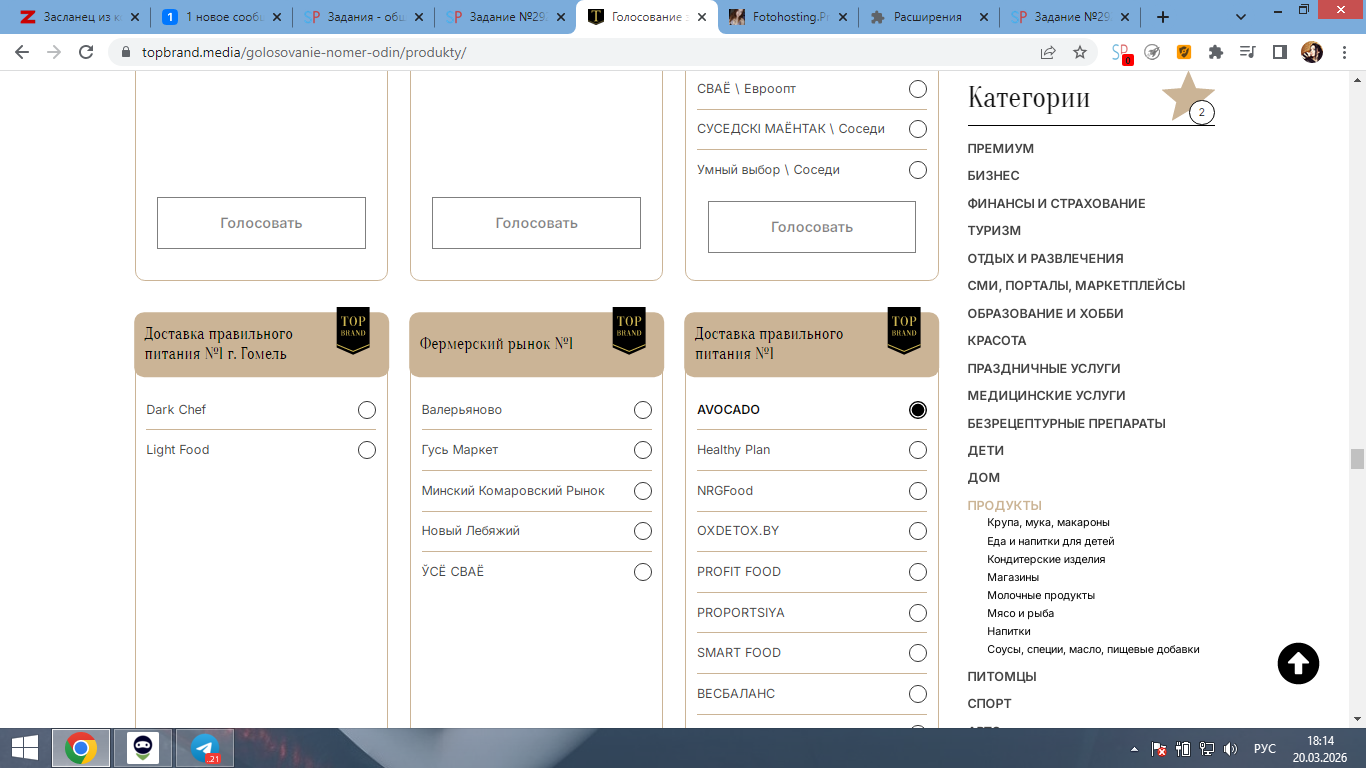The width and height of the screenshot is (1366, 768).
Task: Click the orange shield extension icon
Action: pos(1184,52)
